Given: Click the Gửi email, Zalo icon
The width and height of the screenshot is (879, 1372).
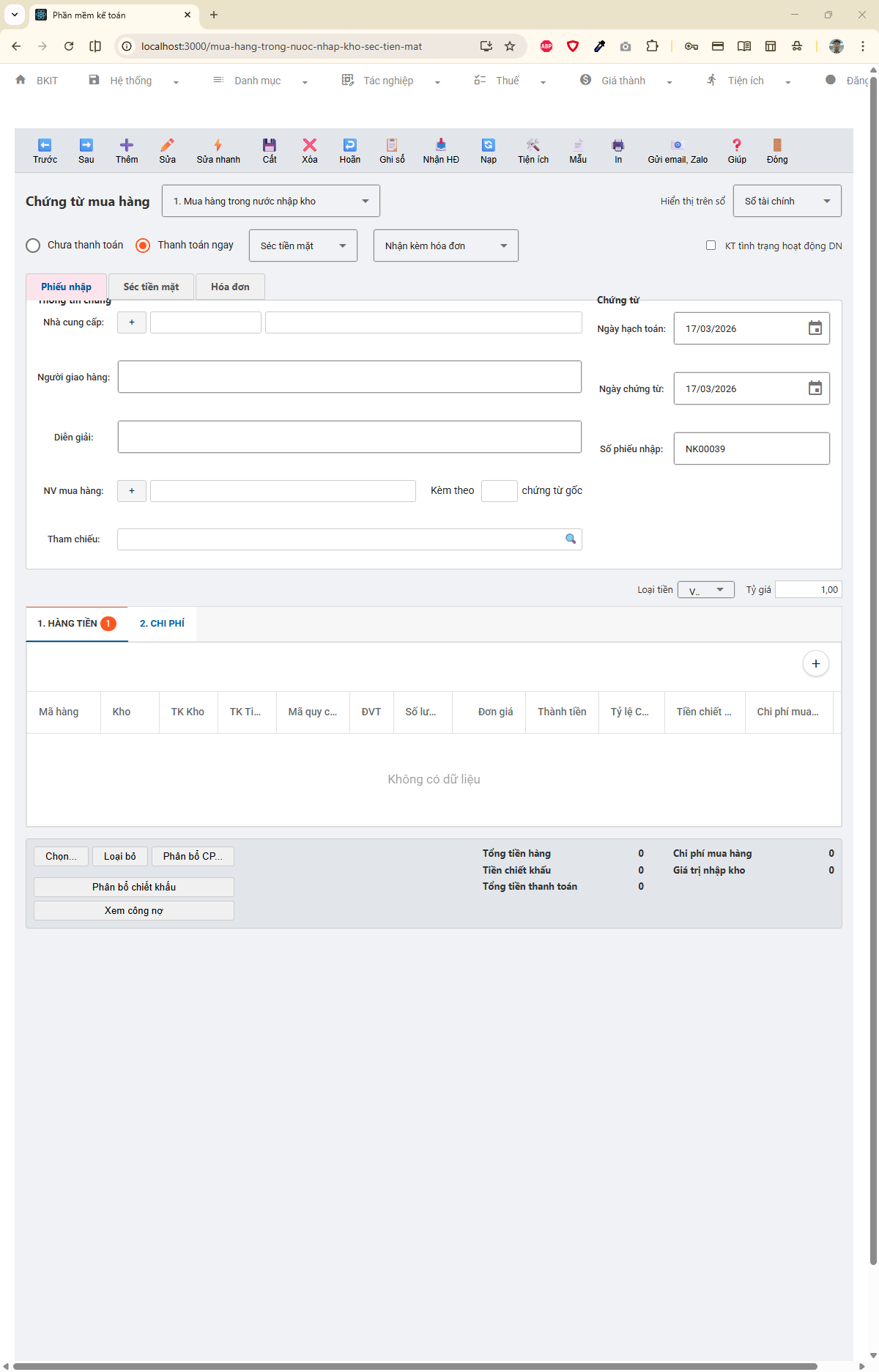Looking at the screenshot, I should [677, 145].
